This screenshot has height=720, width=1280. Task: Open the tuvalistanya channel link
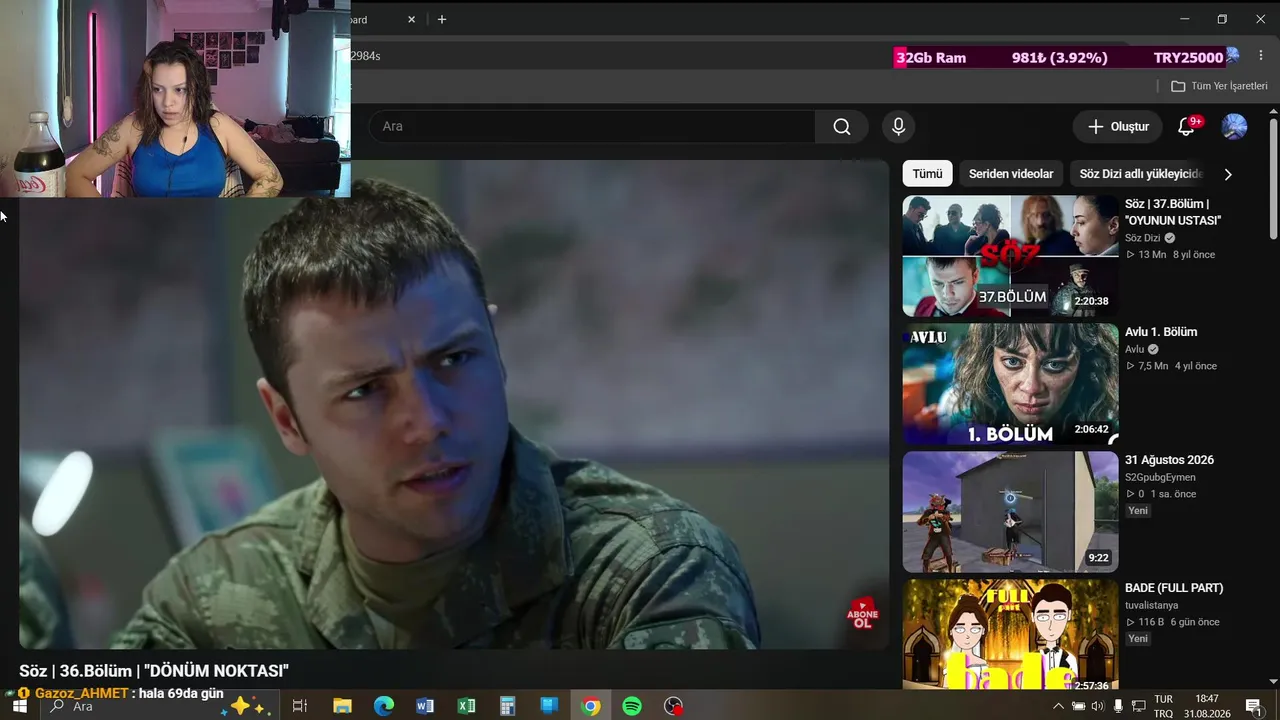1152,606
